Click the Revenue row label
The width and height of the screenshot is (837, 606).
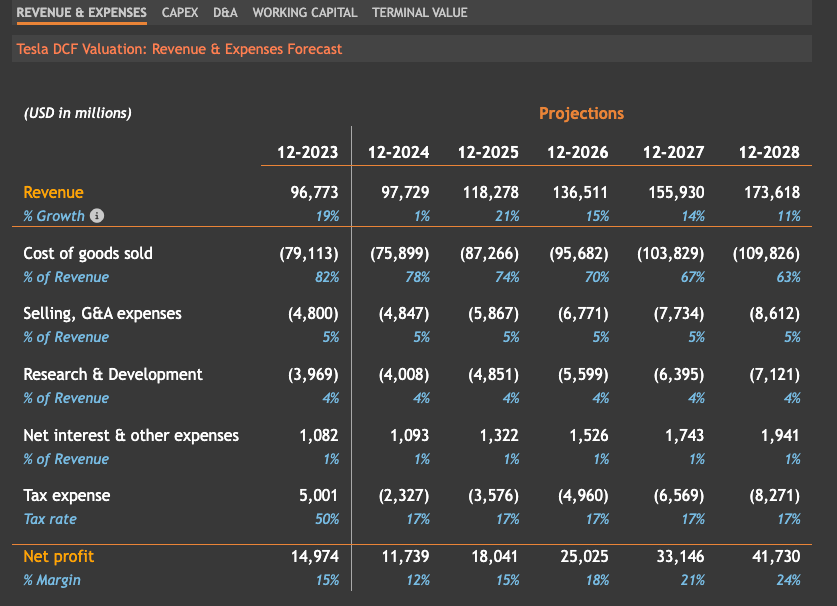coord(53,192)
